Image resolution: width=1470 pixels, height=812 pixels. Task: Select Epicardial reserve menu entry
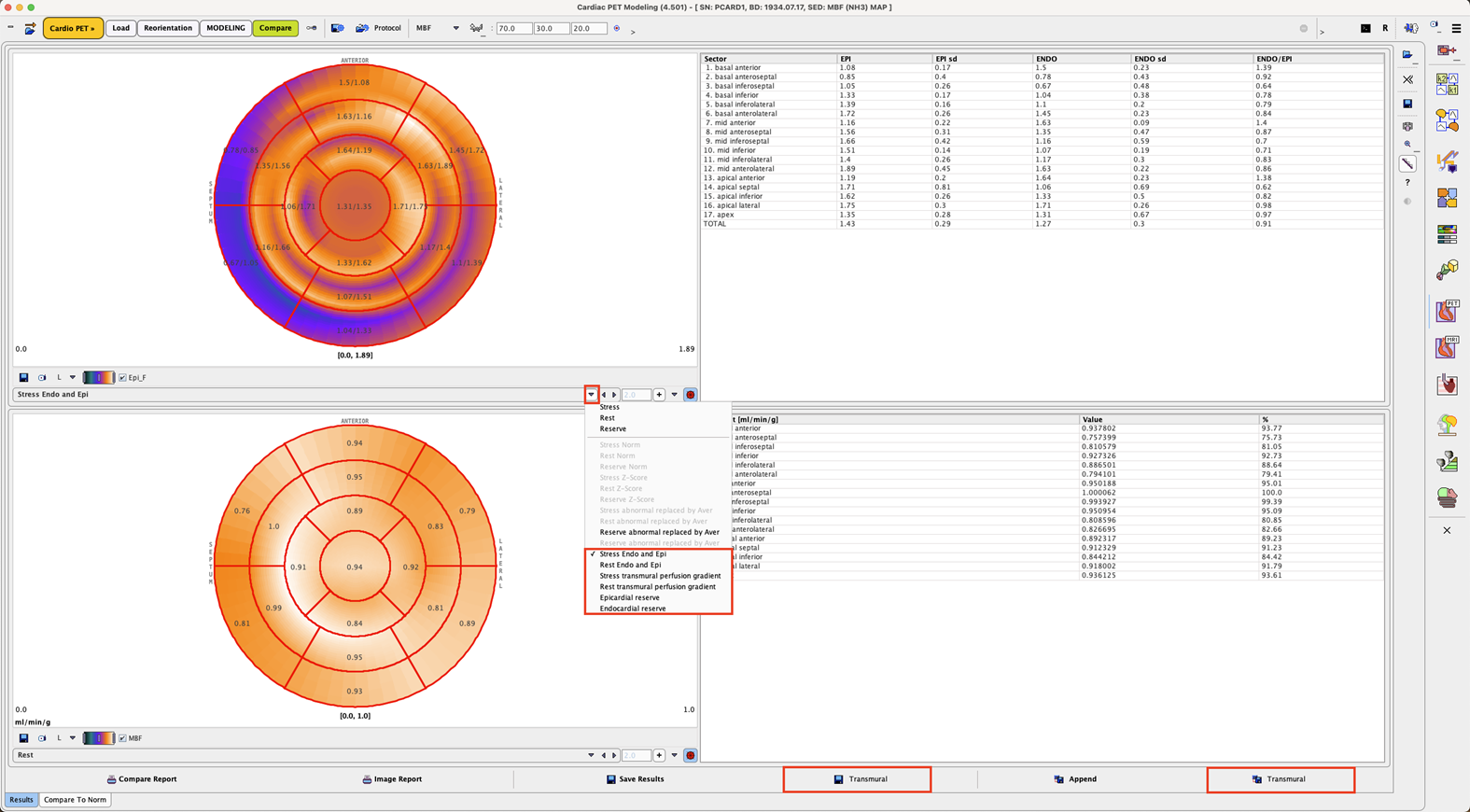[630, 597]
